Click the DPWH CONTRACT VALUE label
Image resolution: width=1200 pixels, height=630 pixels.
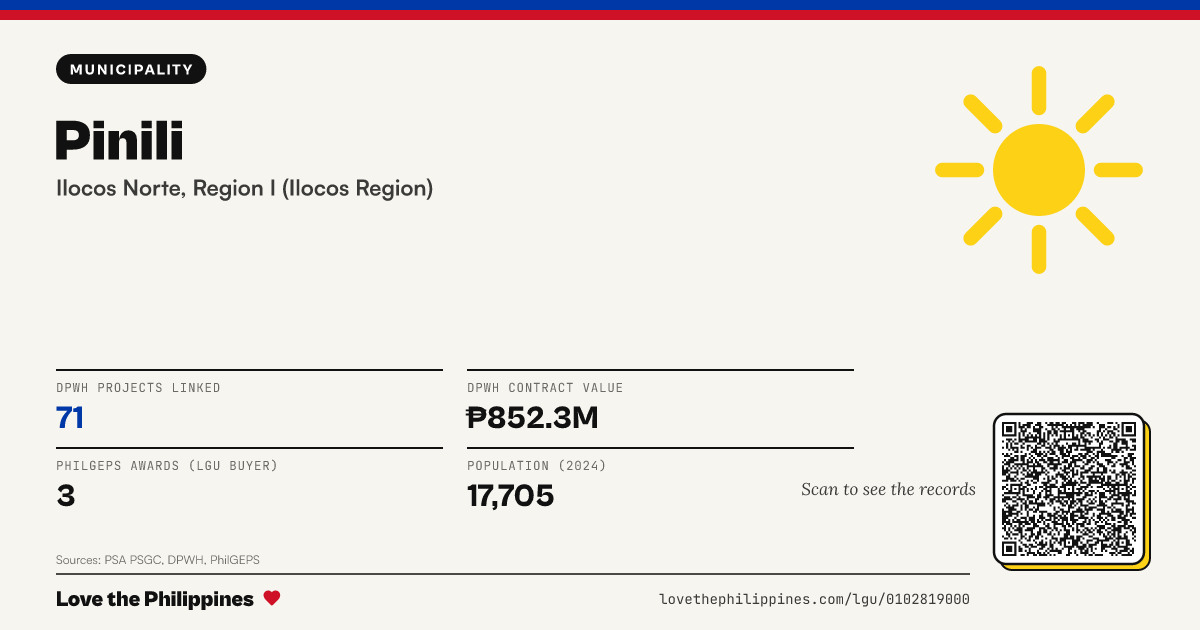pyautogui.click(x=545, y=388)
